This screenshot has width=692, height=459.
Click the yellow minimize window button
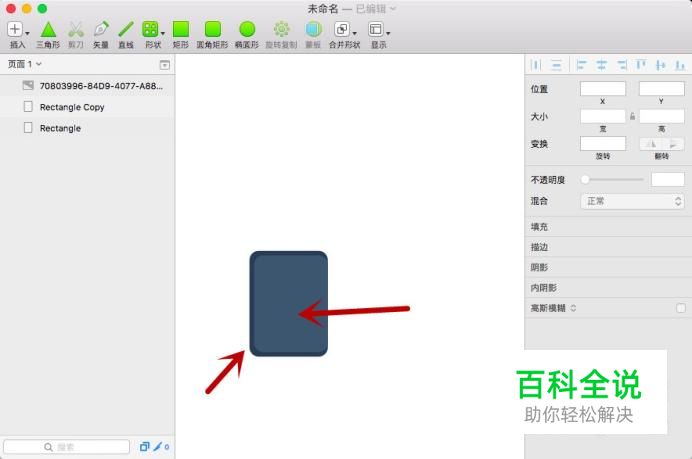(x=26, y=8)
